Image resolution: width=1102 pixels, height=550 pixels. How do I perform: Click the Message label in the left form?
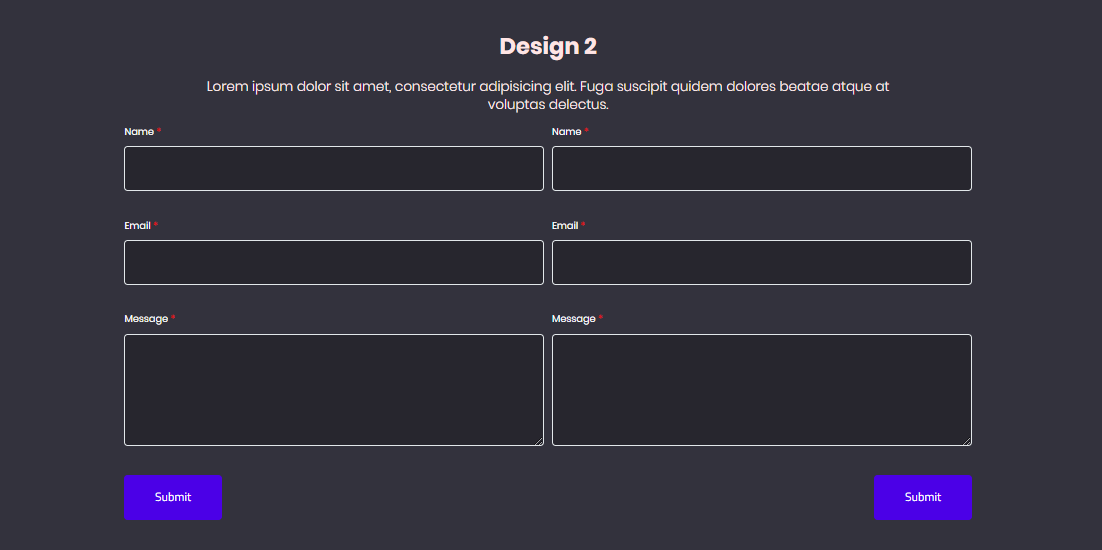(146, 319)
